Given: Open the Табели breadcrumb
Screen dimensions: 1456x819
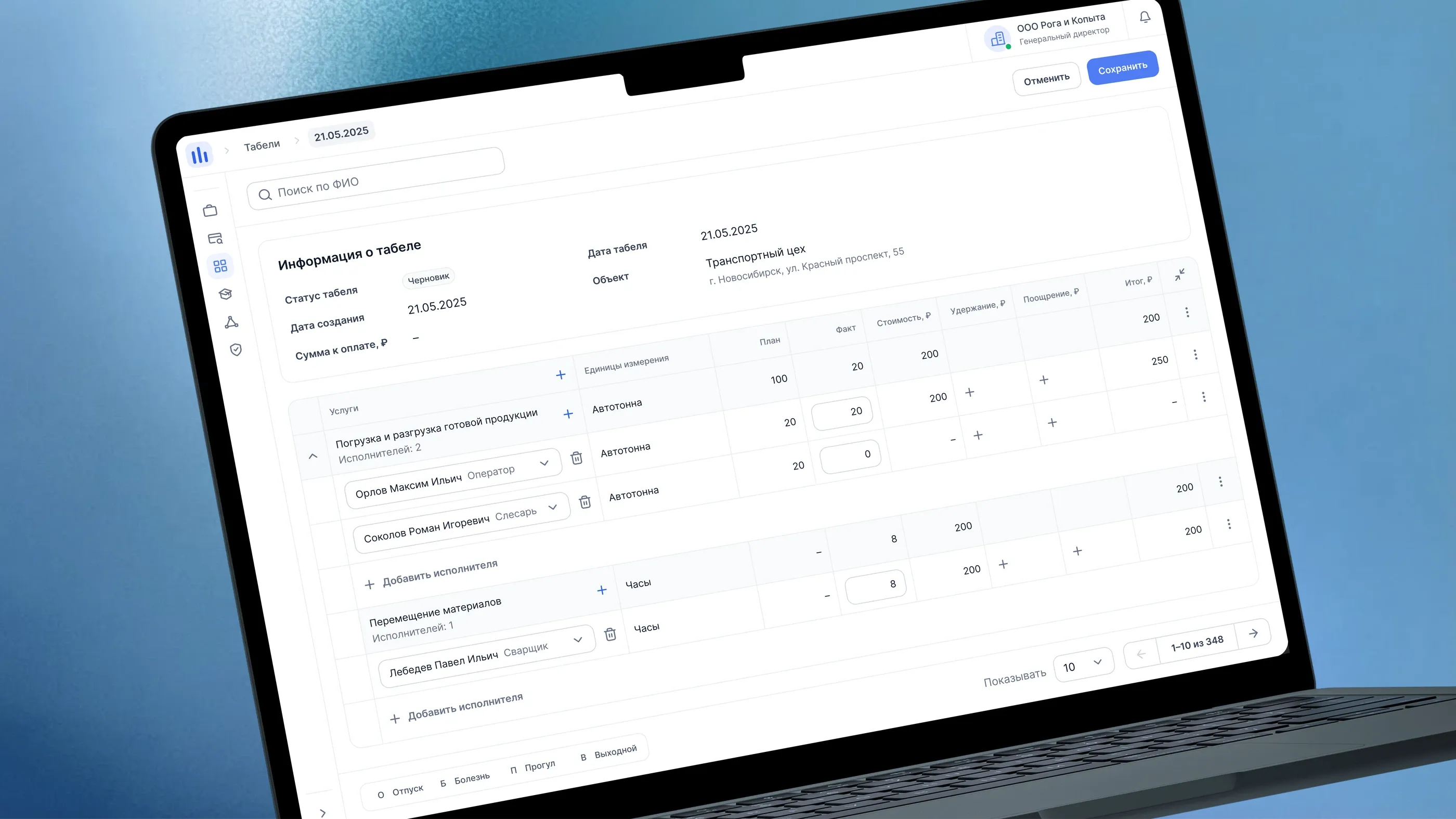Looking at the screenshot, I should click(x=262, y=145).
